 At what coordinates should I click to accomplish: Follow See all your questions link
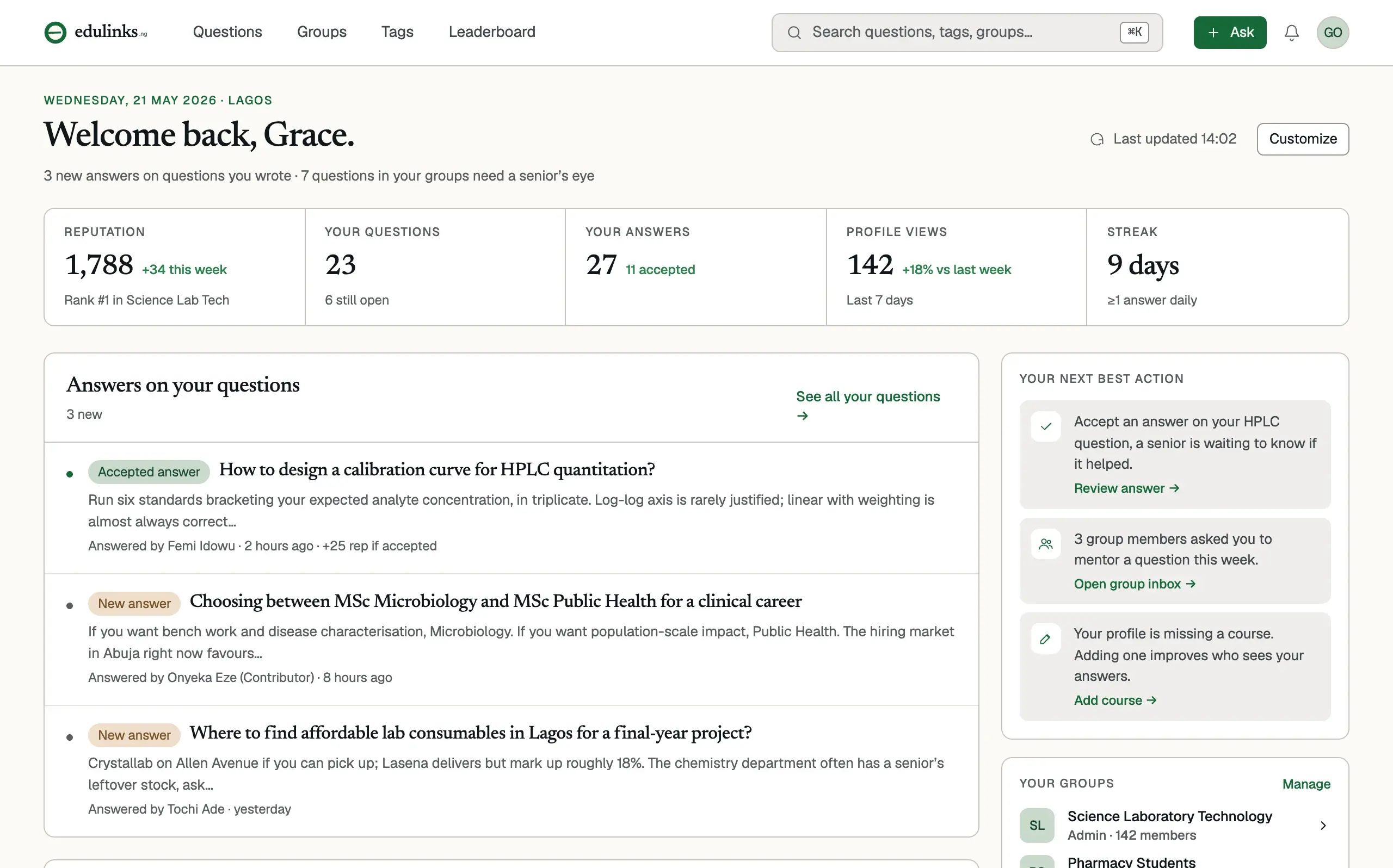pyautogui.click(x=867, y=406)
